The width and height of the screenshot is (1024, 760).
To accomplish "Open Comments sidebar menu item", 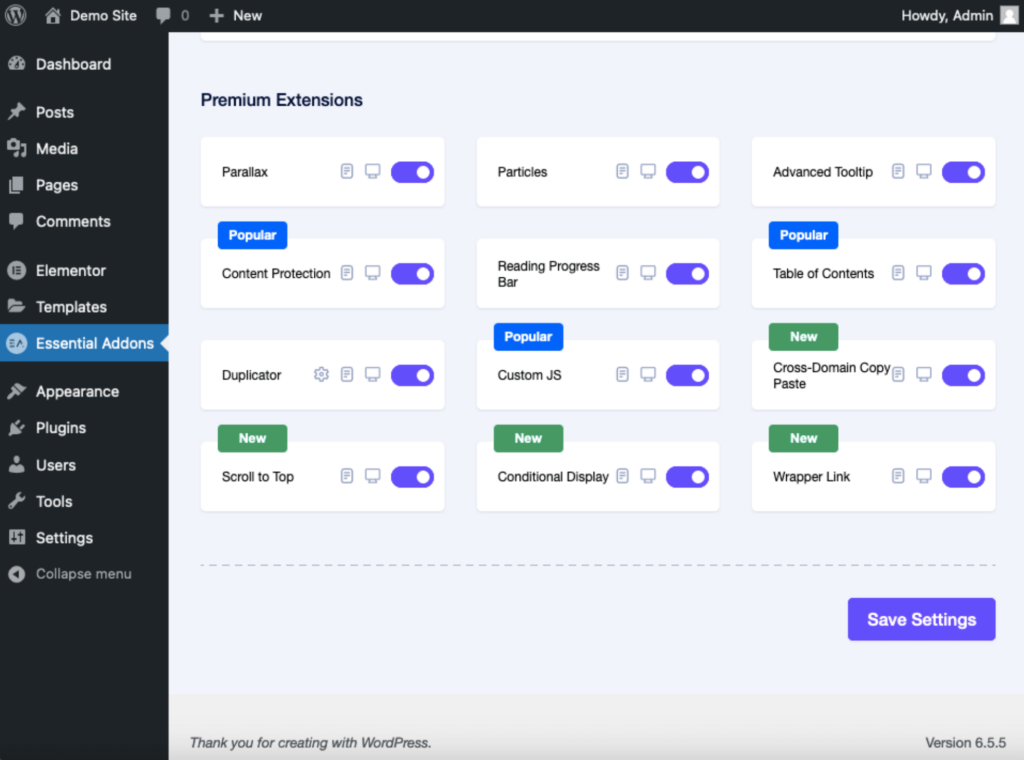I will 84,222.
